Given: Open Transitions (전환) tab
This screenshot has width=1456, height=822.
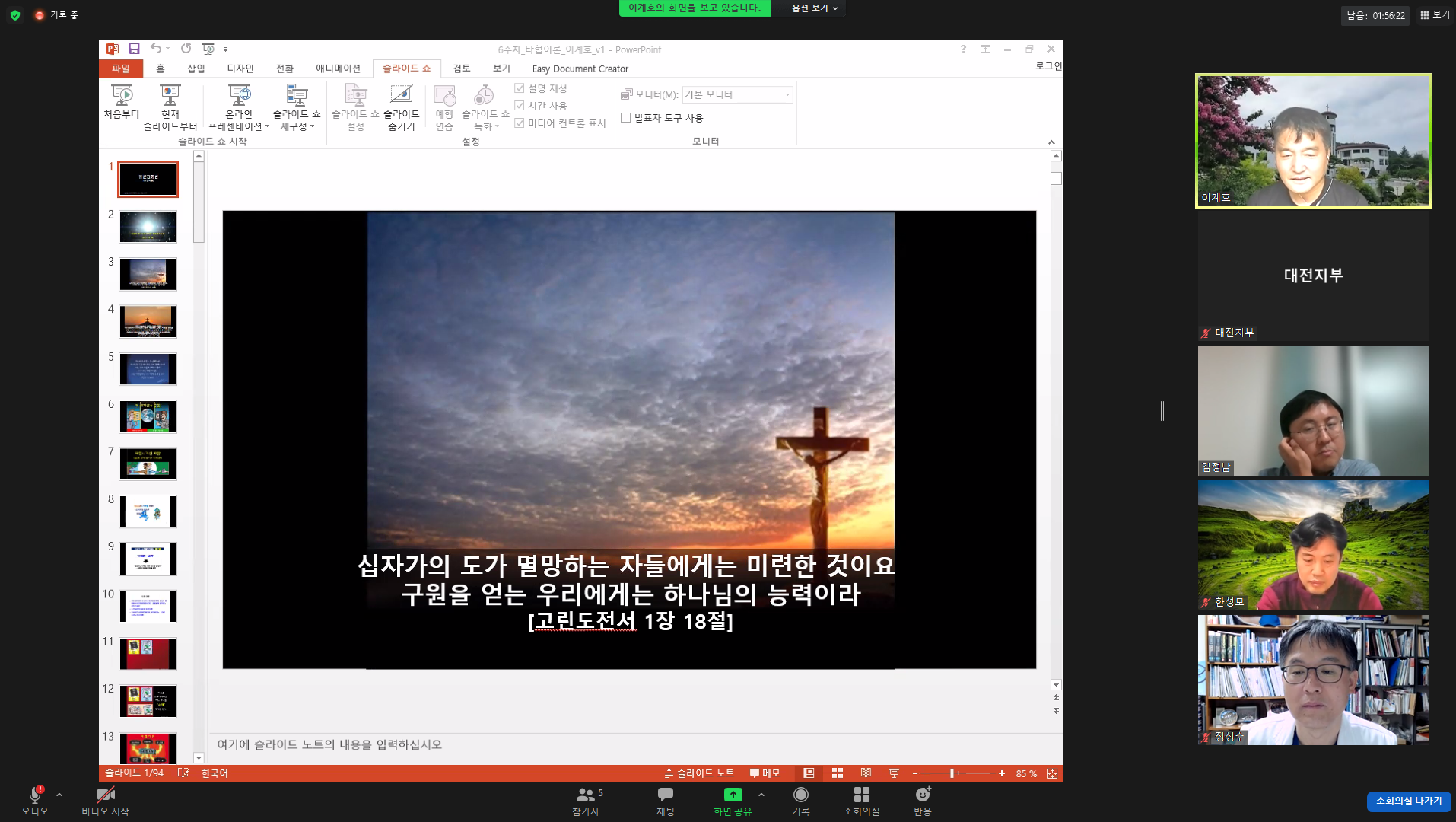Looking at the screenshot, I should click(285, 68).
